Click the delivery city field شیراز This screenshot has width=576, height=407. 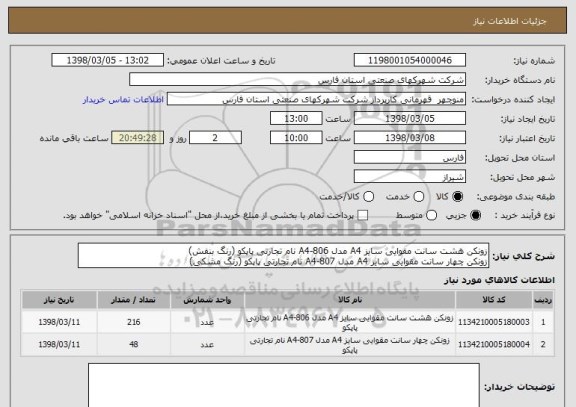[x=410, y=177]
